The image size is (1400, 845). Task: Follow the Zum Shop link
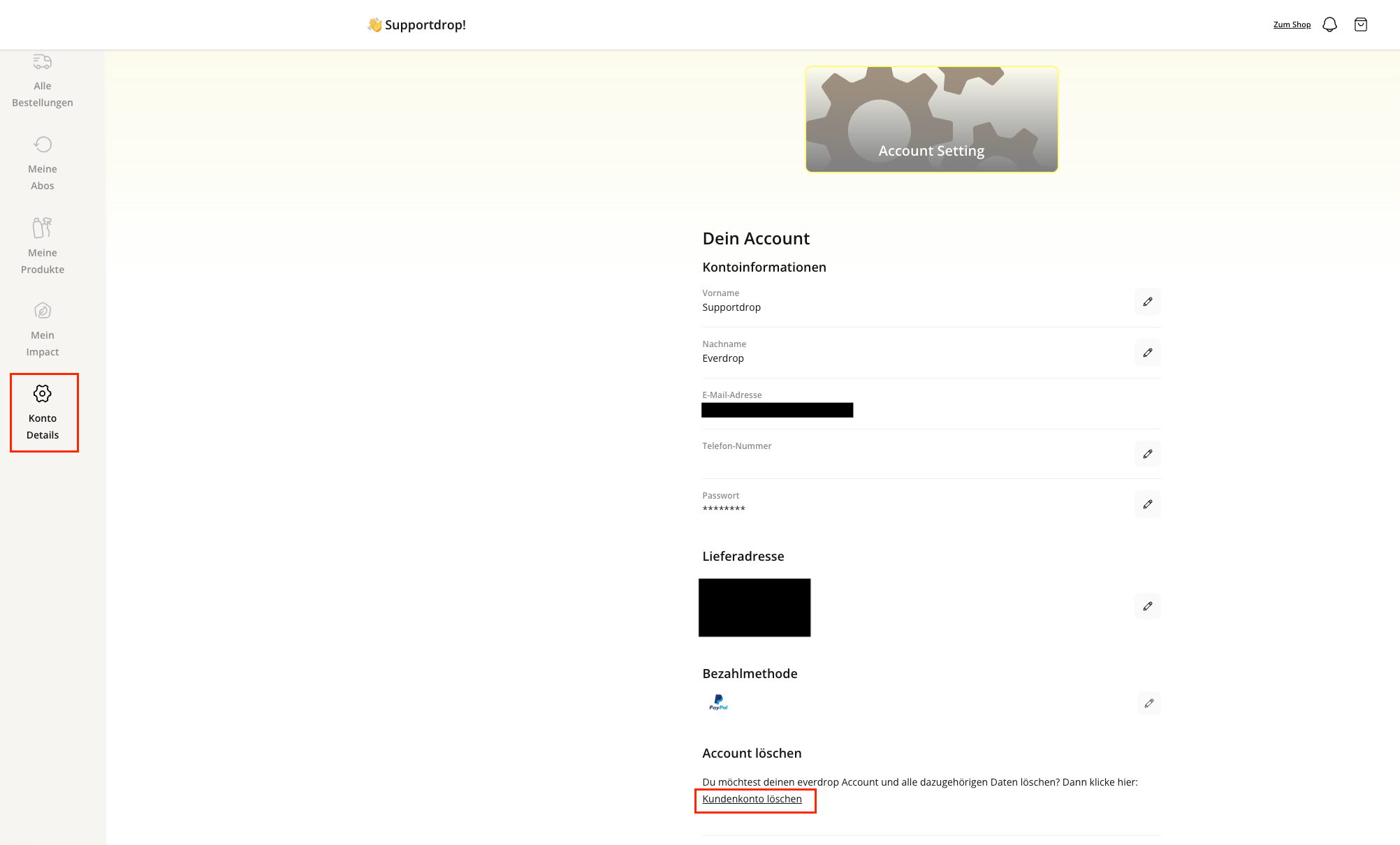1292,24
